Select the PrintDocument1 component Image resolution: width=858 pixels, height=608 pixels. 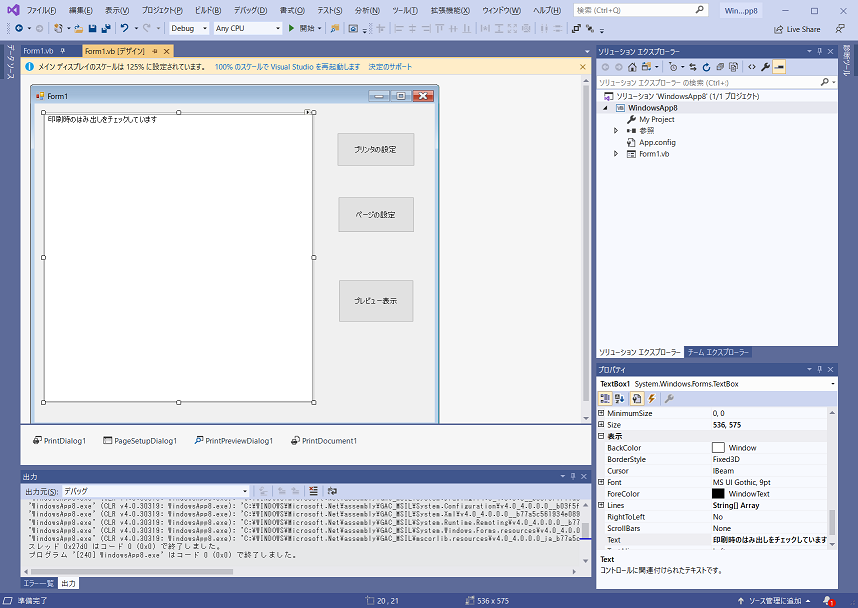pos(324,441)
